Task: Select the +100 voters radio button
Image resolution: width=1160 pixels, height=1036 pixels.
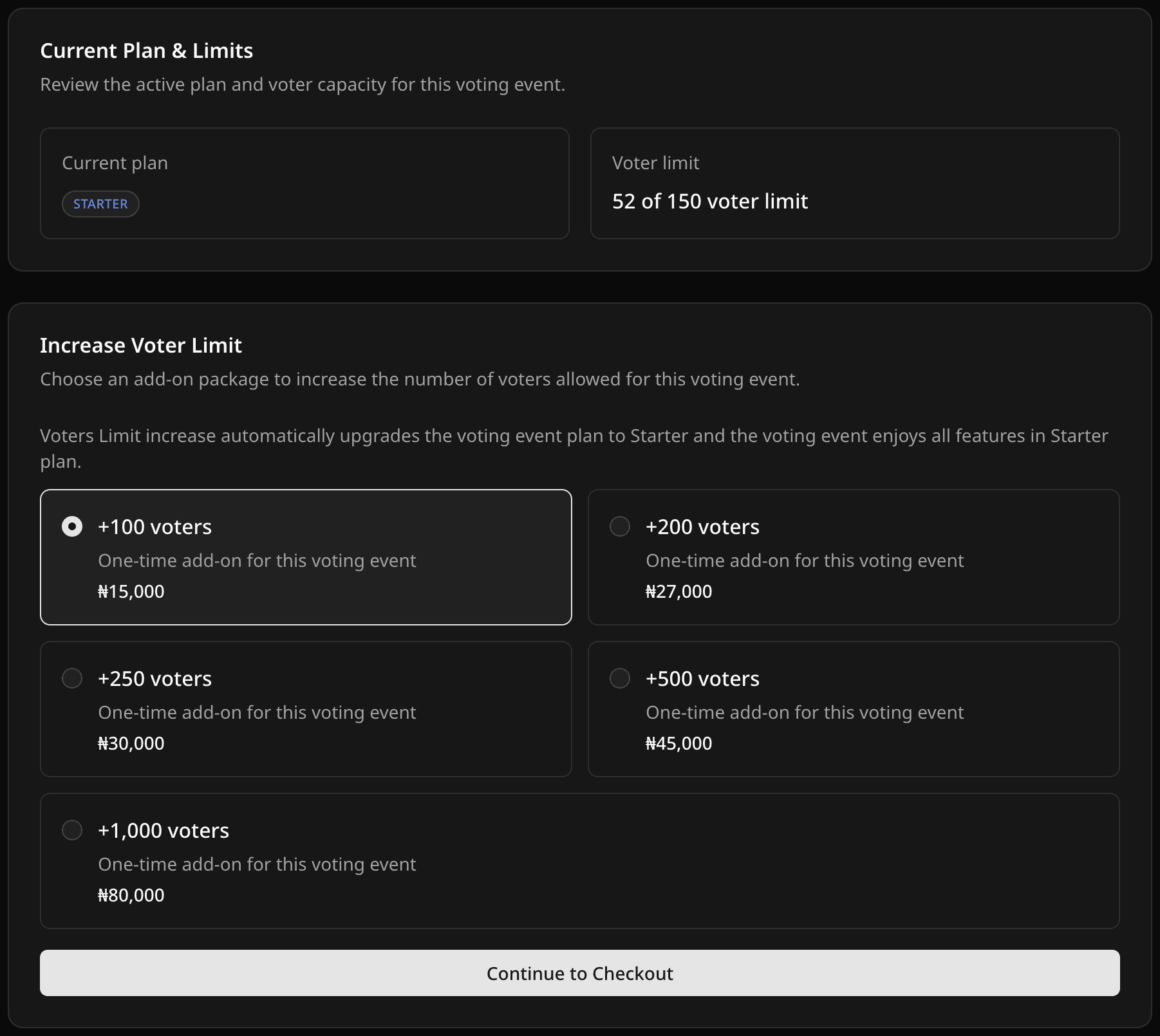Action: 72,526
